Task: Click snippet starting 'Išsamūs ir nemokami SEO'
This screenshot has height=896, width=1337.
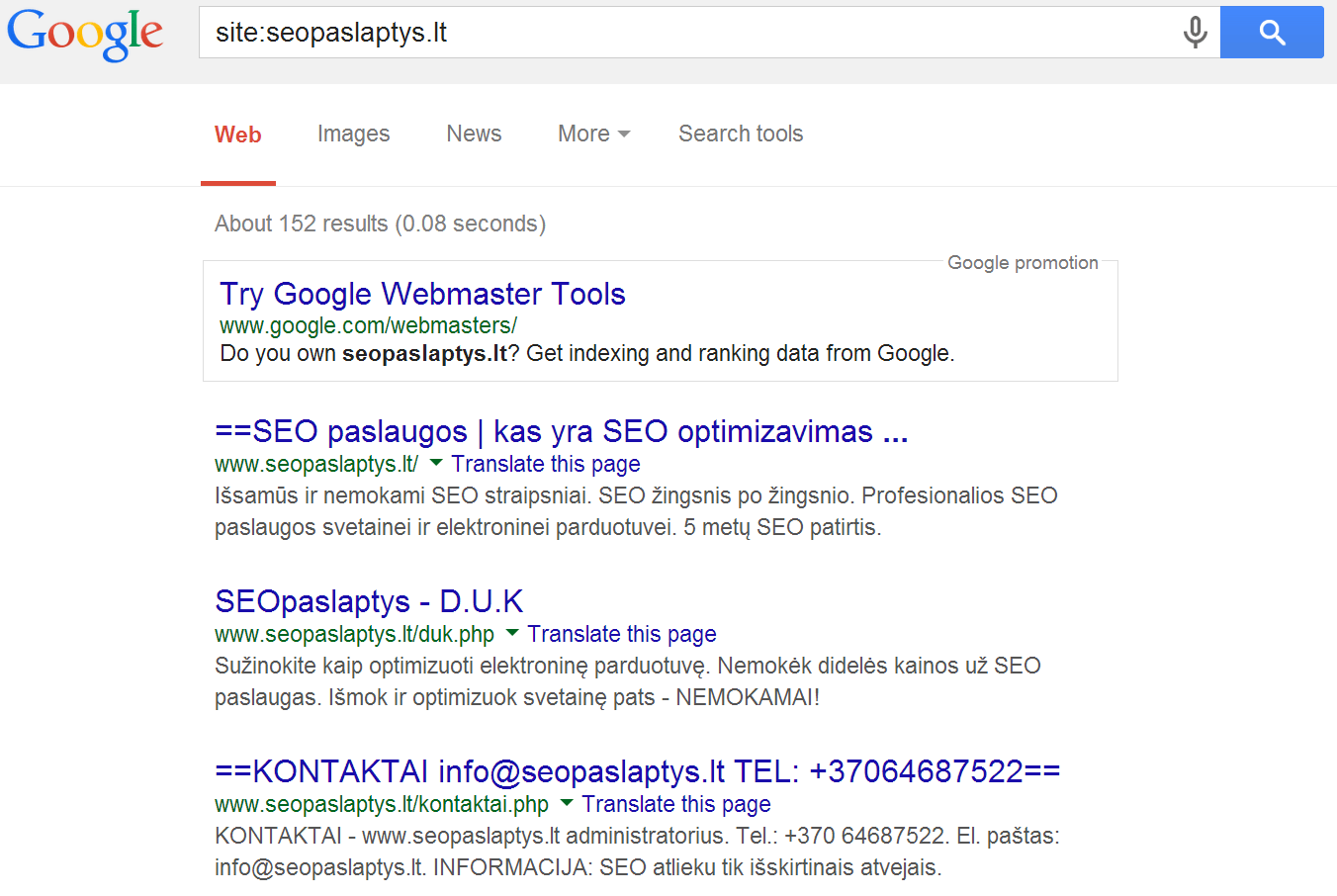Action: click(636, 511)
